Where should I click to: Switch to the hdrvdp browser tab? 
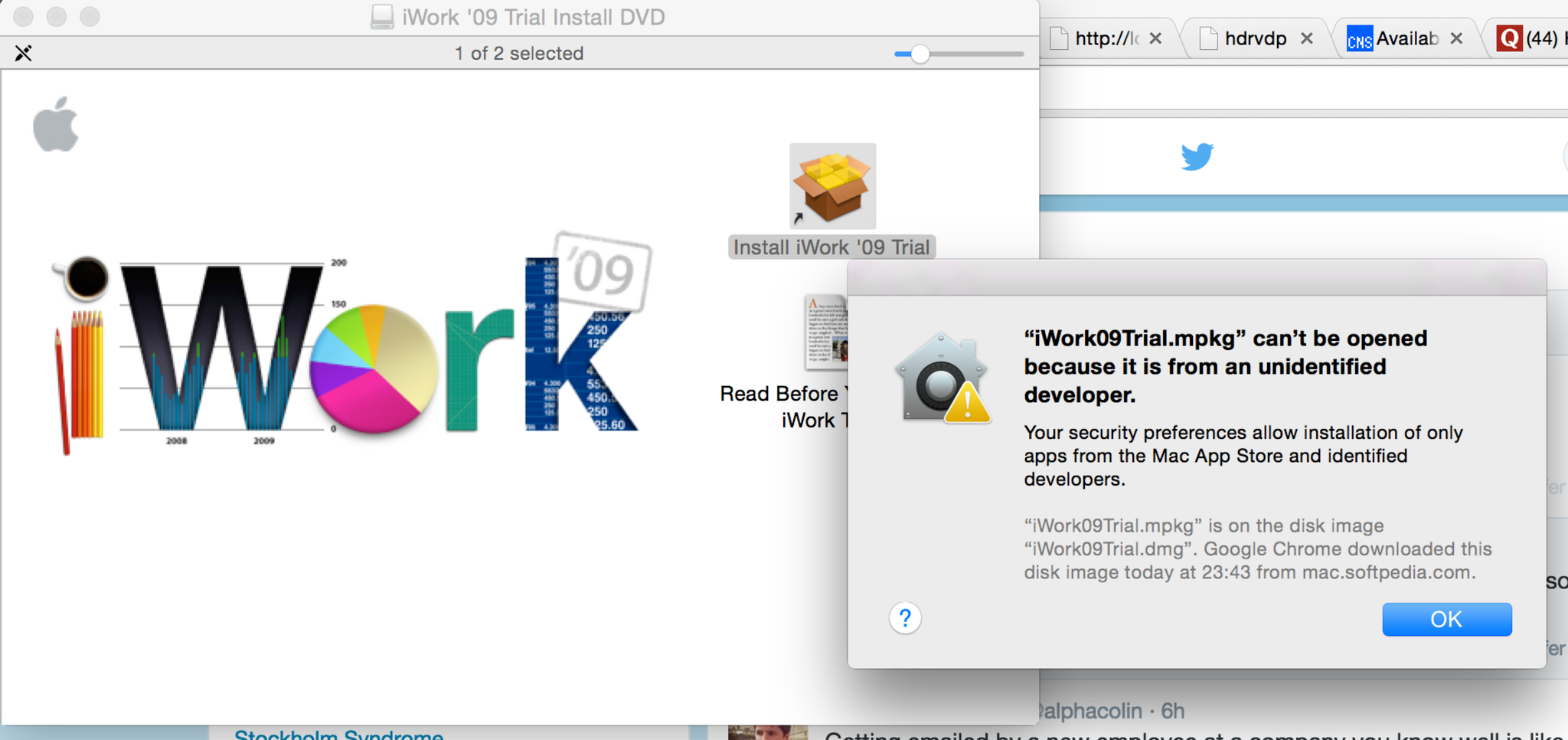1256,38
